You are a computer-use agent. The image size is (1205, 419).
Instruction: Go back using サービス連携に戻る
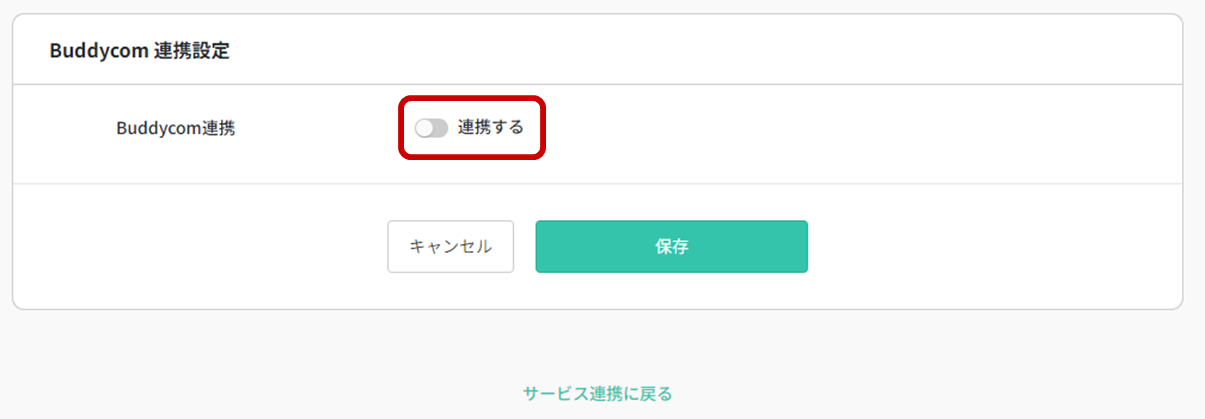pos(597,393)
